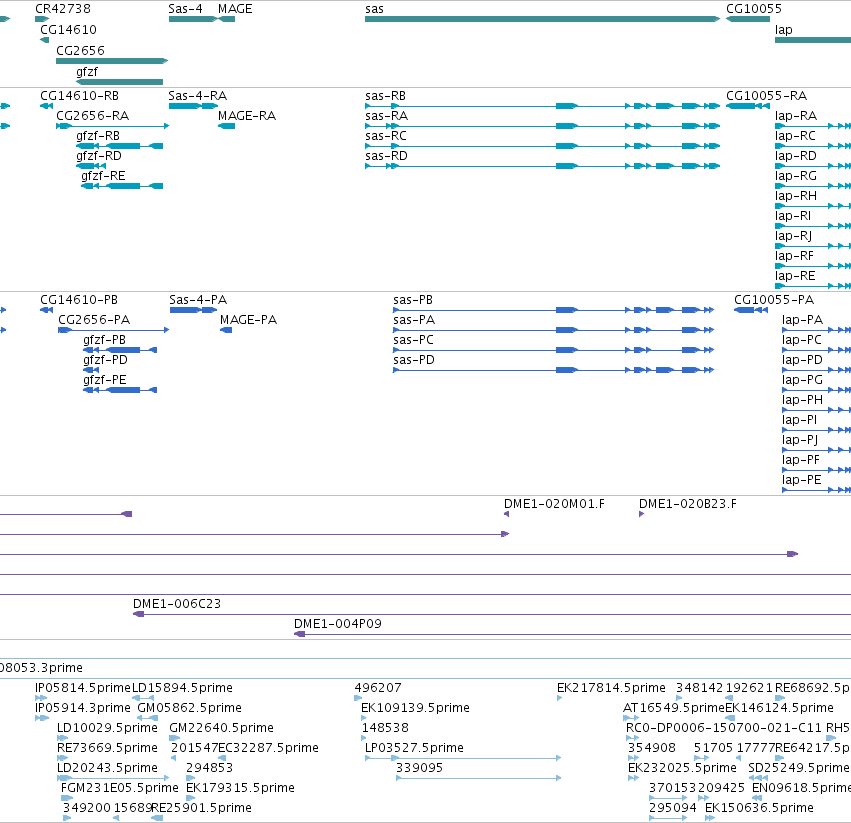Viewport: 851px width, 823px height.
Task: Select transcript gfzf-RB label
Action: coord(98,136)
